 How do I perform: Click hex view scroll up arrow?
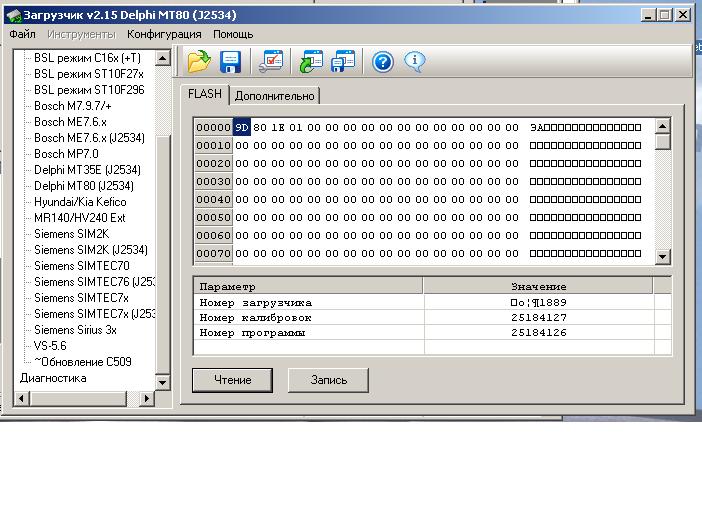click(x=663, y=126)
